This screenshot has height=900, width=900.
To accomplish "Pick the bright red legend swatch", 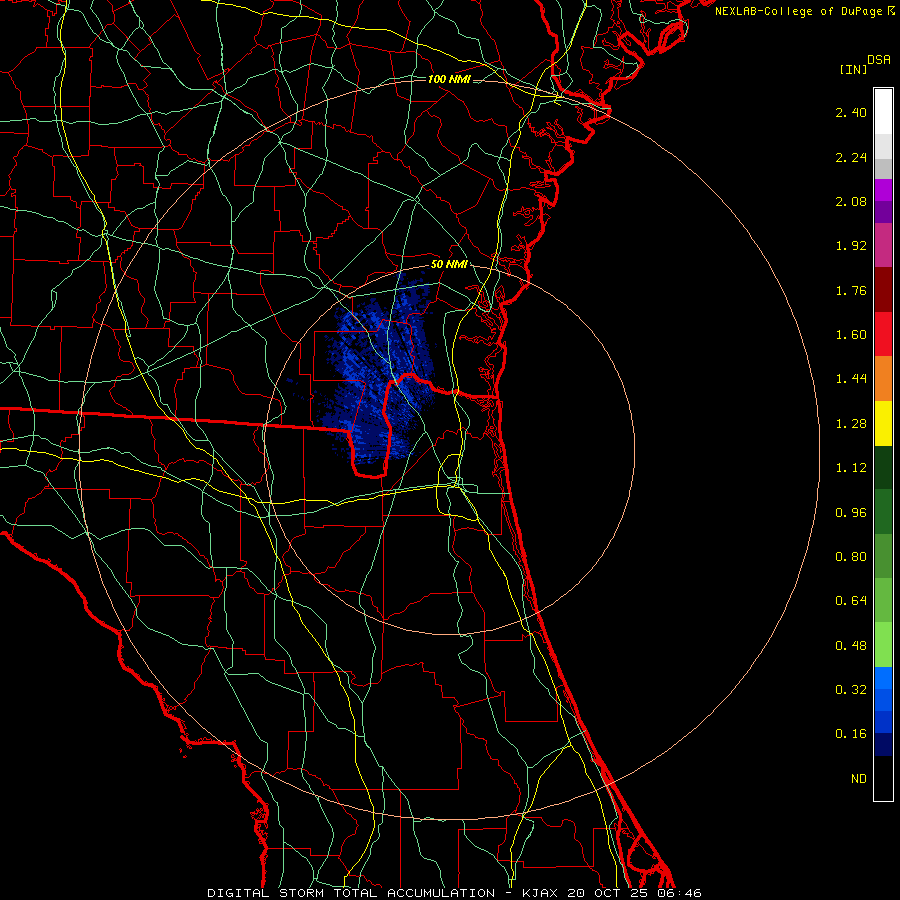I will click(883, 334).
